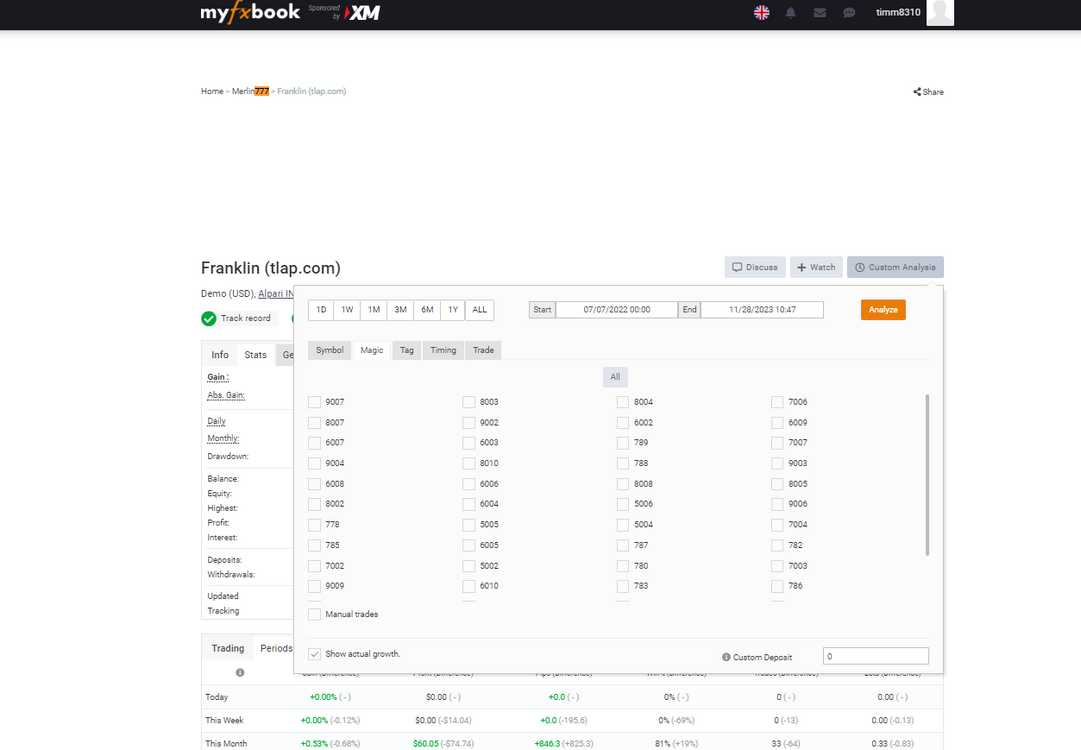Click the orange Analyze button
The width and height of the screenshot is (1081, 750).
883,310
